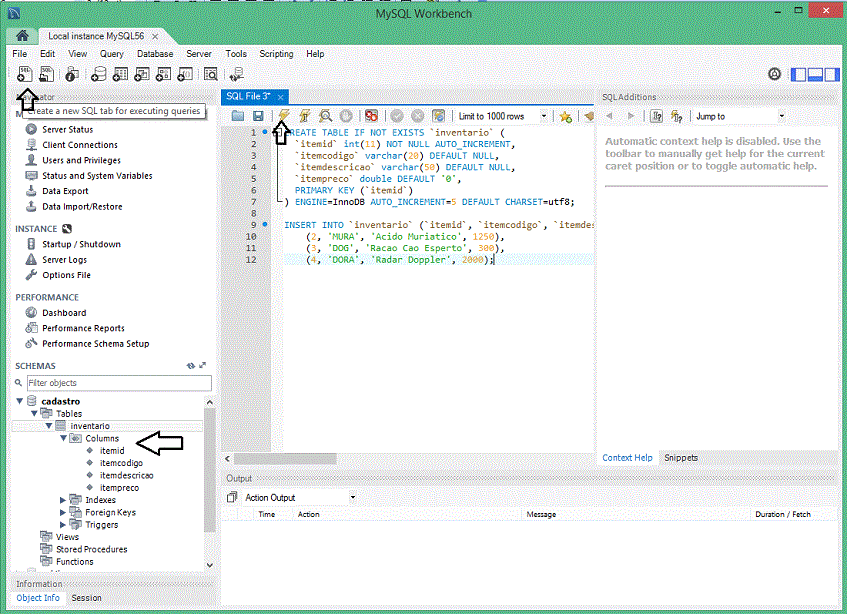Click the schema tree vertical scrollbar thumb
Screen dimensions: 847x614
pyautogui.click(x=210, y=470)
